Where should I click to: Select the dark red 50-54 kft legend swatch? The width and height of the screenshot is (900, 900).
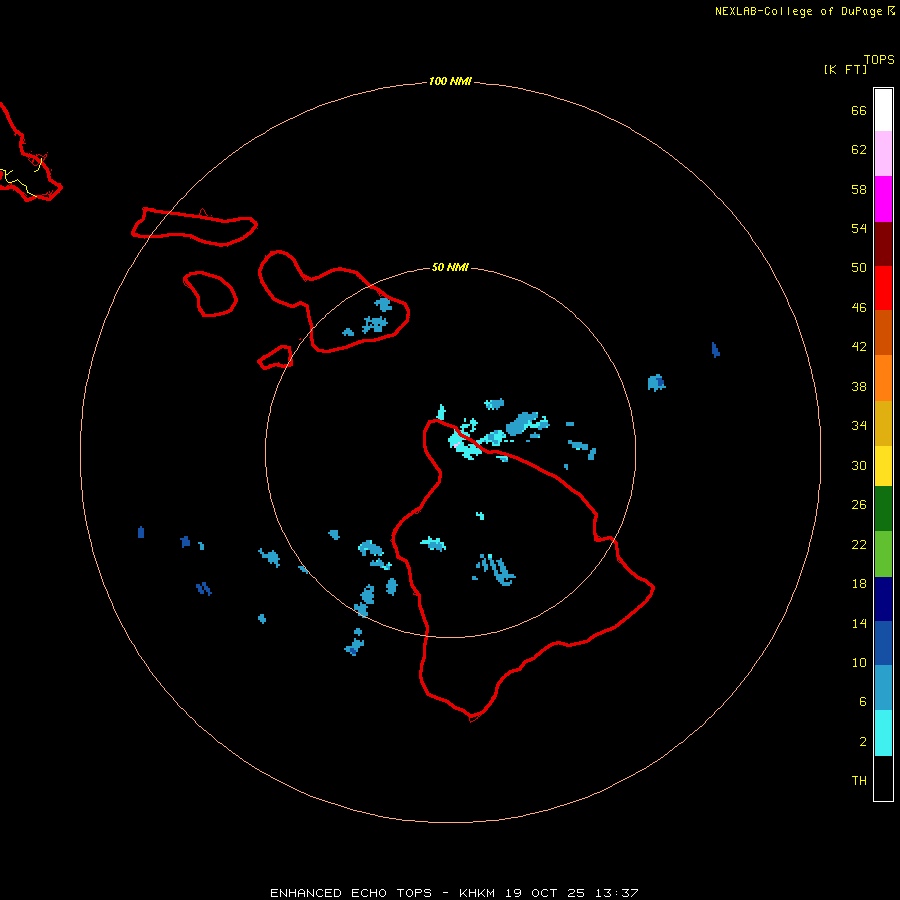point(883,243)
